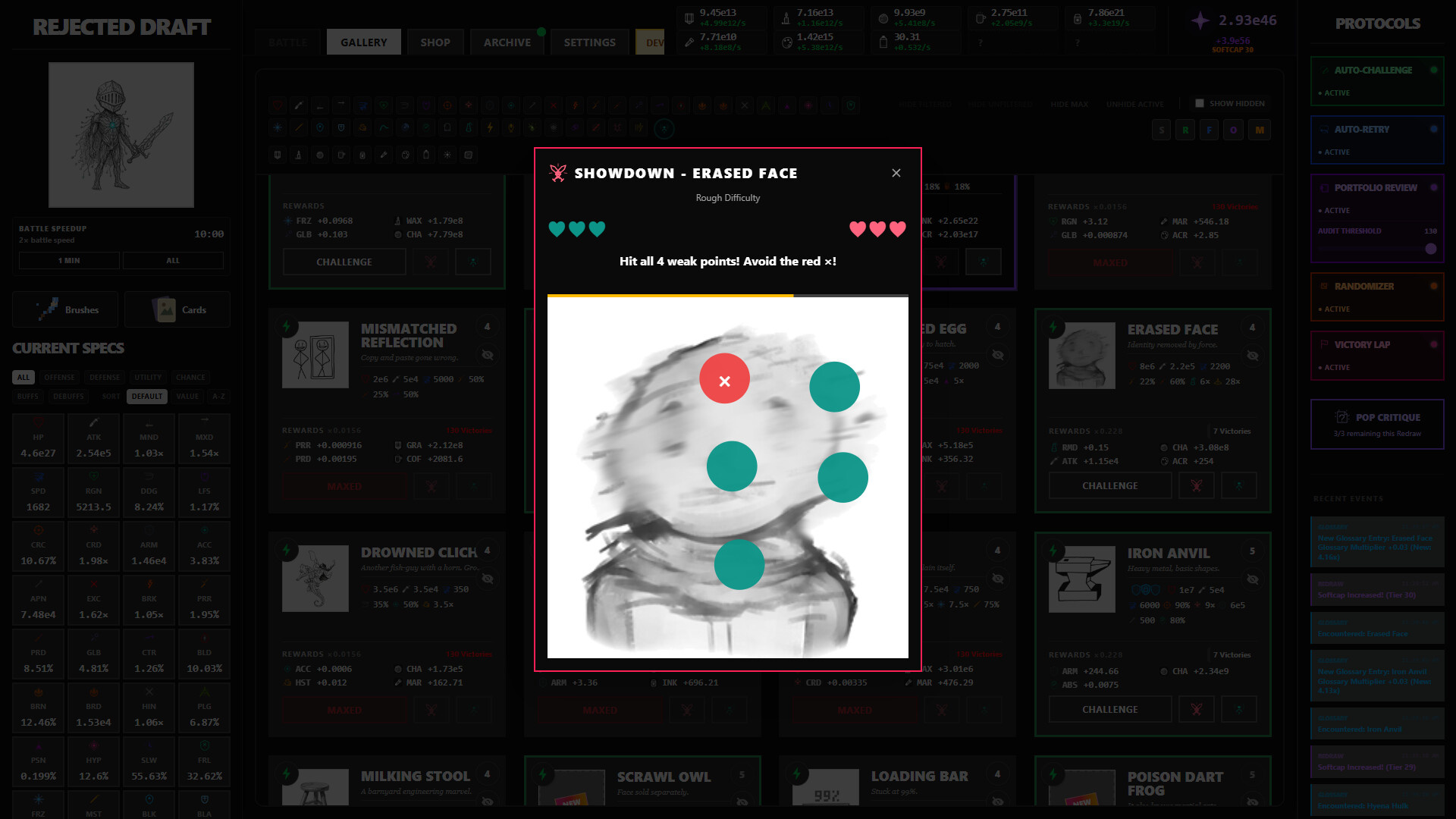
Task: Click the 2.93e46 star currency icon
Action: click(x=1200, y=21)
